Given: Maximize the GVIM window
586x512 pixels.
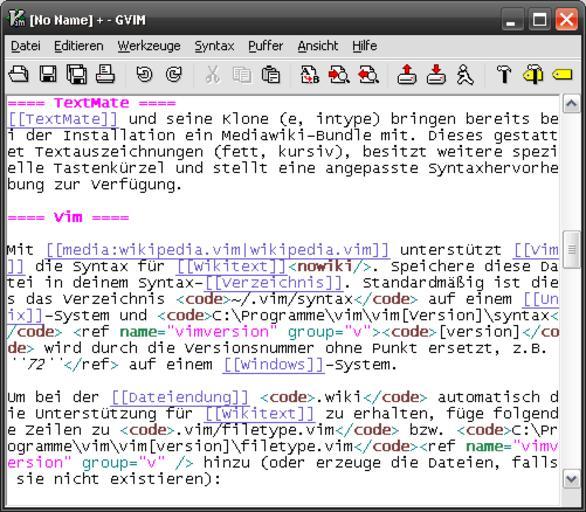Looking at the screenshot, I should [x=539, y=19].
